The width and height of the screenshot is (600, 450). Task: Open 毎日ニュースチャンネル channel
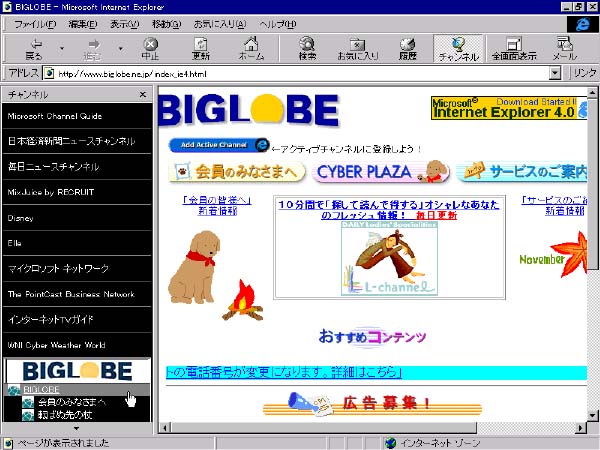pyautogui.click(x=77, y=167)
